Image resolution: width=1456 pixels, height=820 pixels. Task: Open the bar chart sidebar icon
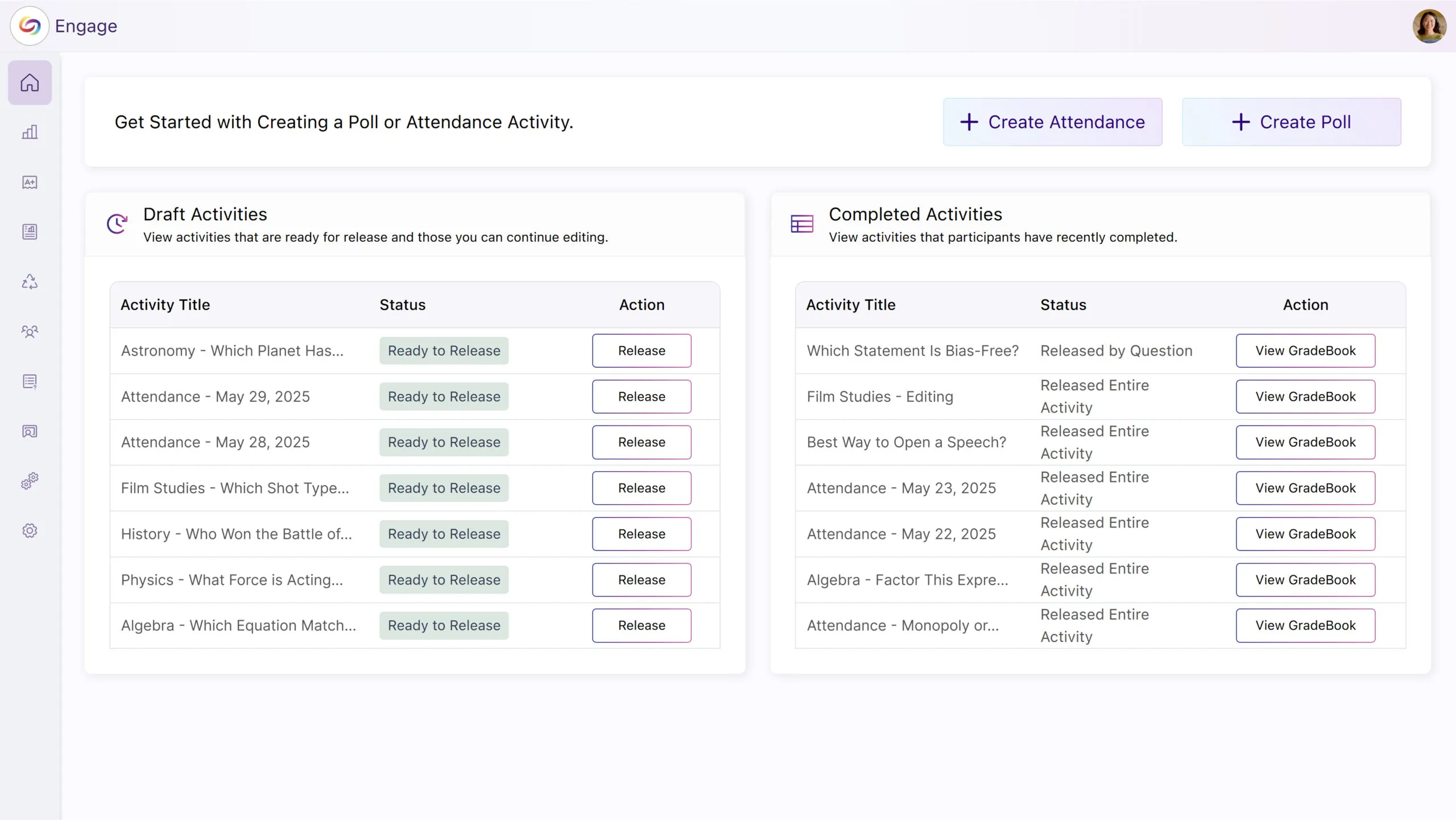[x=30, y=132]
